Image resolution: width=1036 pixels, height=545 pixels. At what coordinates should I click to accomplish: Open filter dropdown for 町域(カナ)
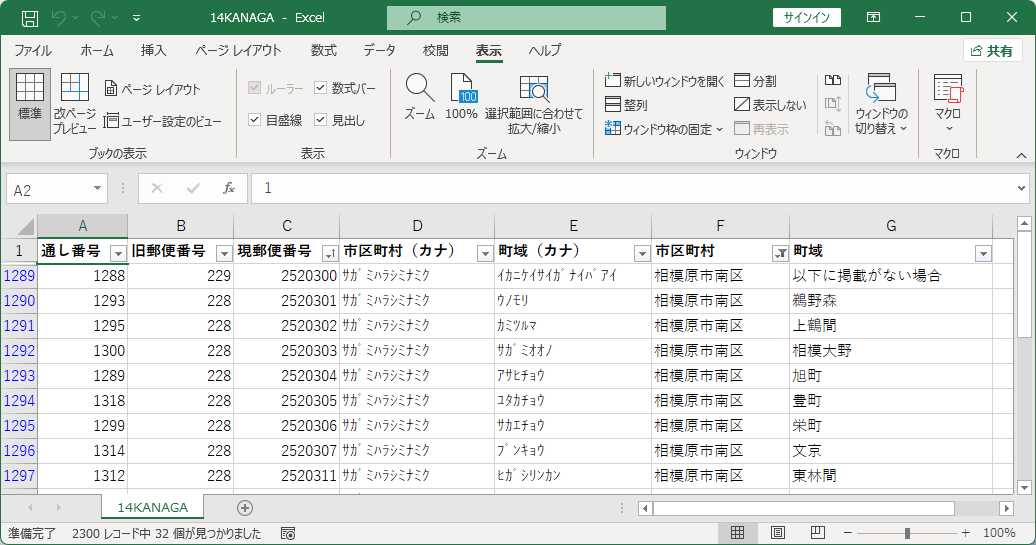click(x=642, y=253)
